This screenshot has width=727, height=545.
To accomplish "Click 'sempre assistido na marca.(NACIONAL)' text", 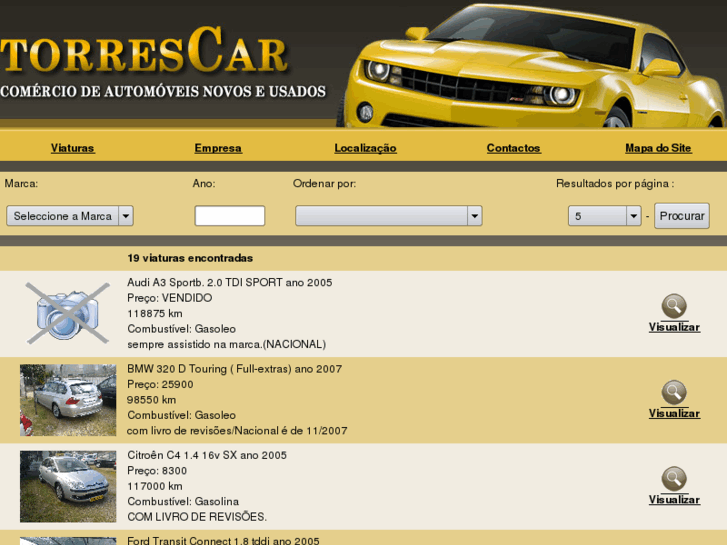I will 227,344.
